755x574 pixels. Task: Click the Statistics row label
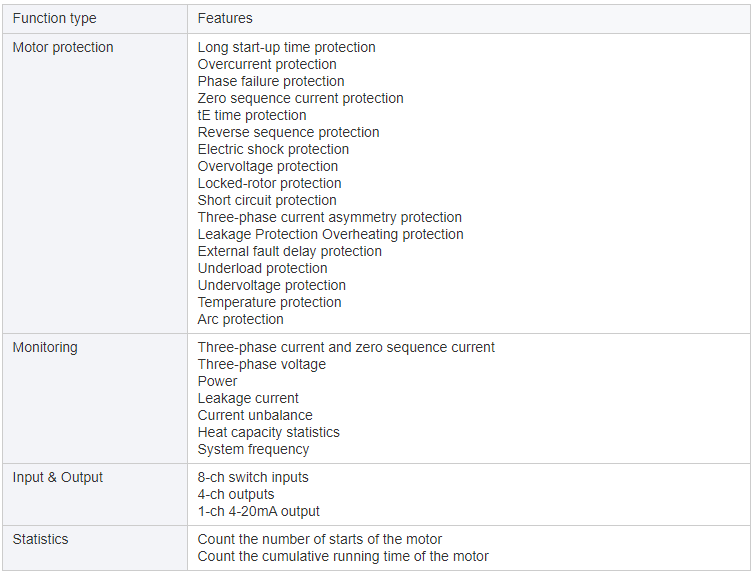(x=40, y=539)
